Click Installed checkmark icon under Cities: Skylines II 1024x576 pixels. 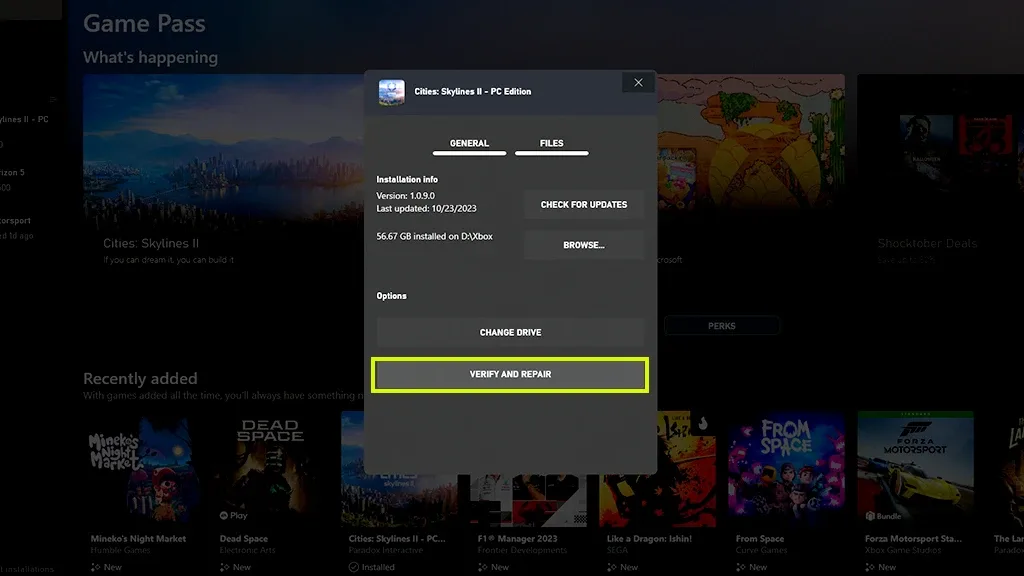[x=354, y=567]
